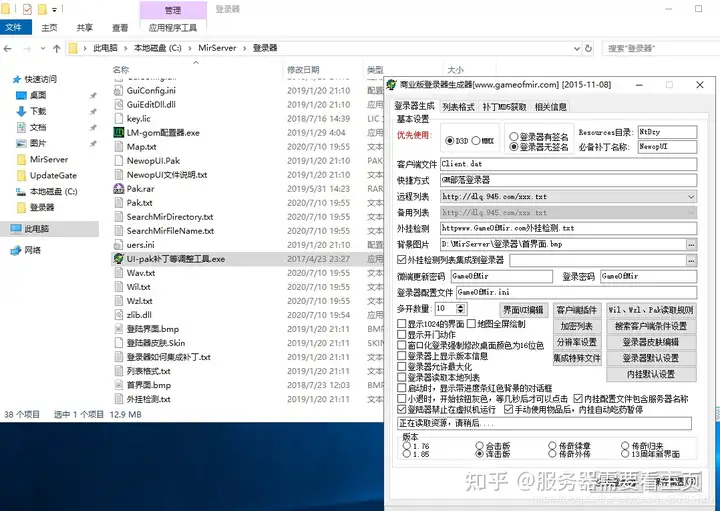Expand MirServer breadcrumb chevron
The width and height of the screenshot is (720, 511).
[x=244, y=48]
